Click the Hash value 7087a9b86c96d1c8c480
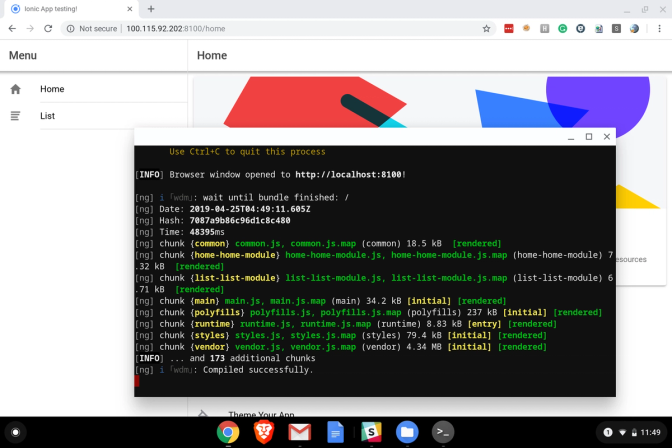This screenshot has width=672, height=448. (x=240, y=220)
